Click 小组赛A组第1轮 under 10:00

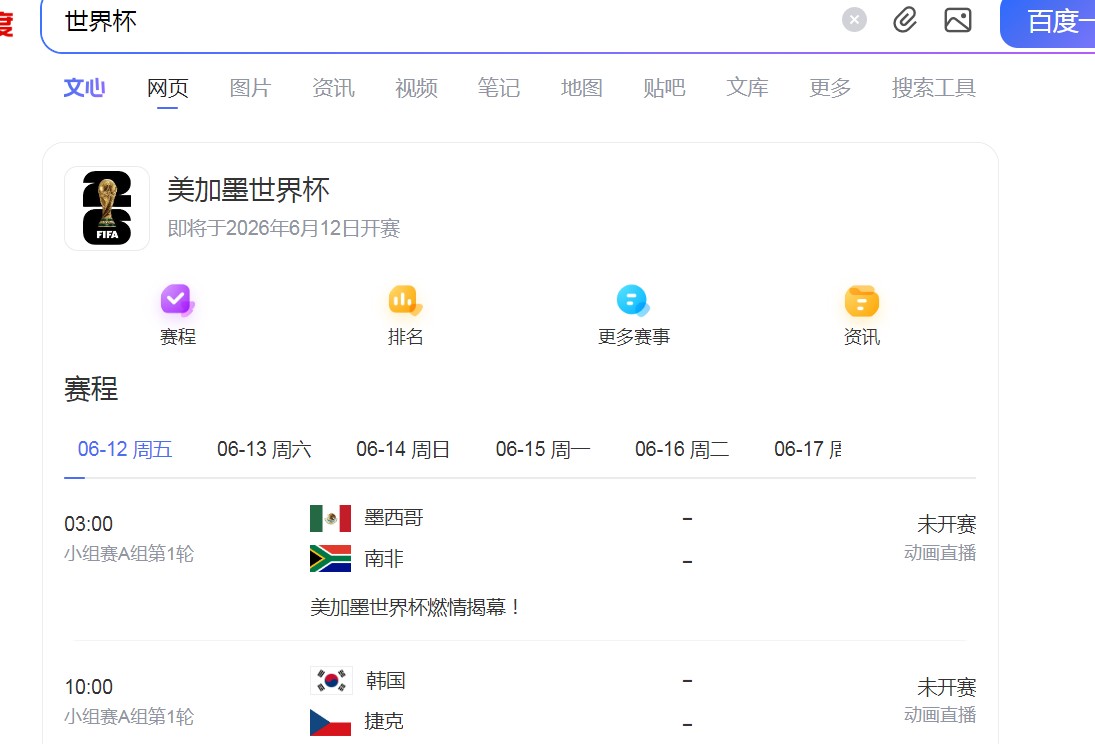coord(129,717)
